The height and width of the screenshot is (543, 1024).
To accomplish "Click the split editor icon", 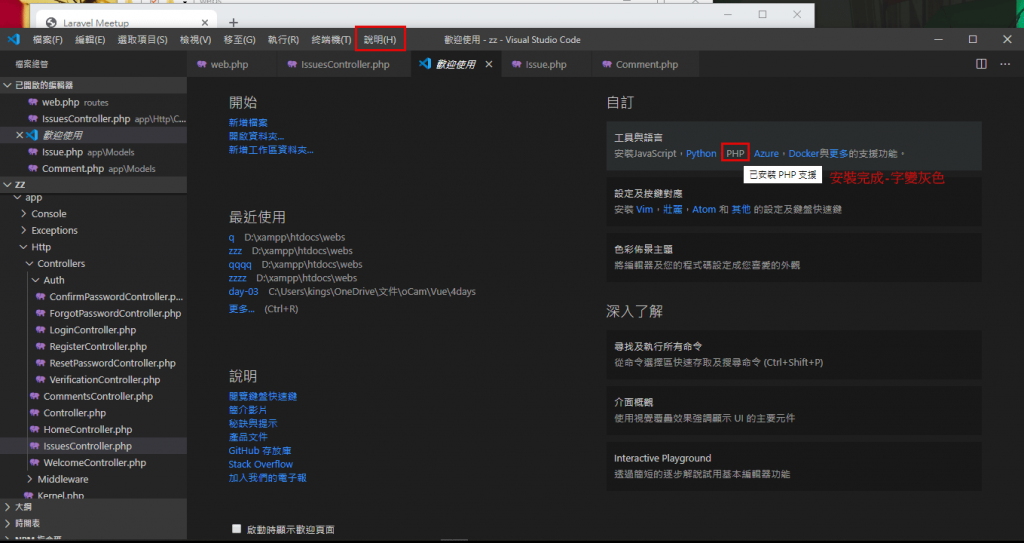I will (x=981, y=64).
